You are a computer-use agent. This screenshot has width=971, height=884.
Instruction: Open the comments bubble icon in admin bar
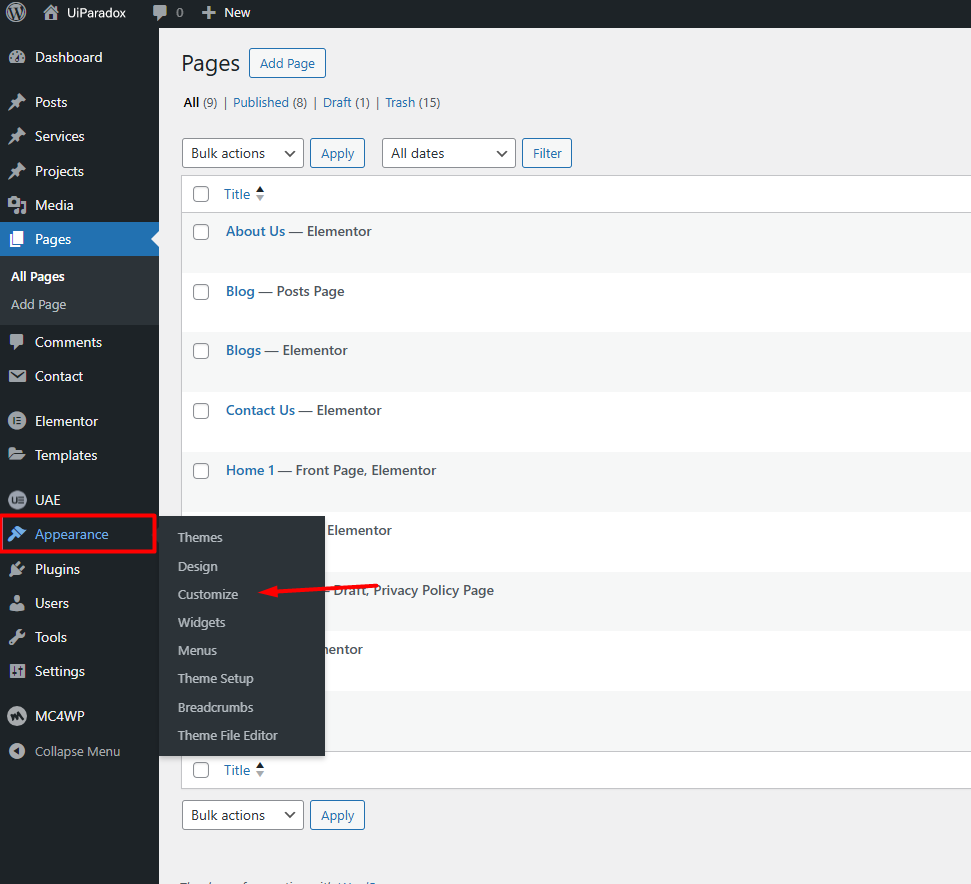click(x=160, y=13)
